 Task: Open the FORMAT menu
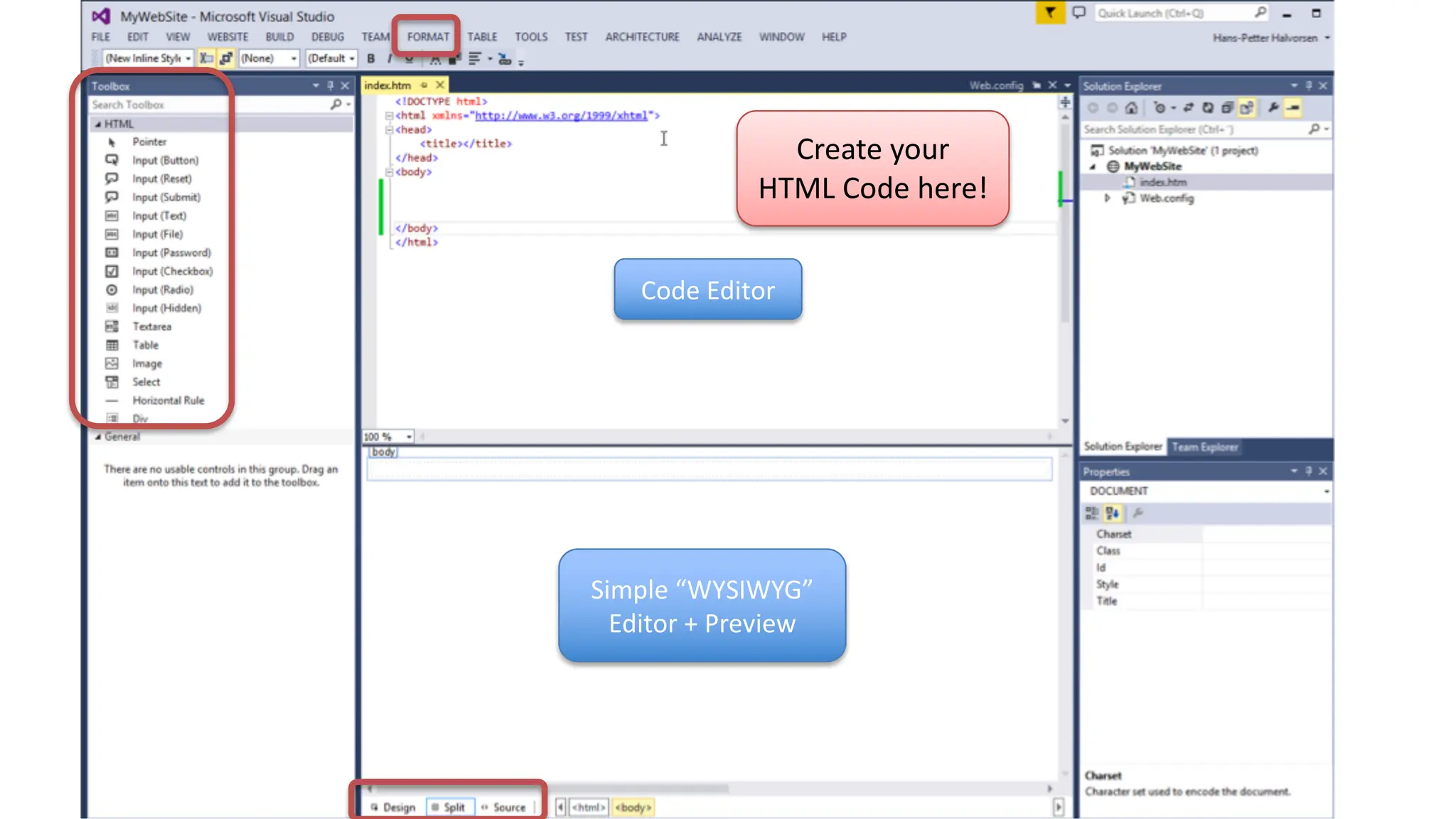coord(428,37)
